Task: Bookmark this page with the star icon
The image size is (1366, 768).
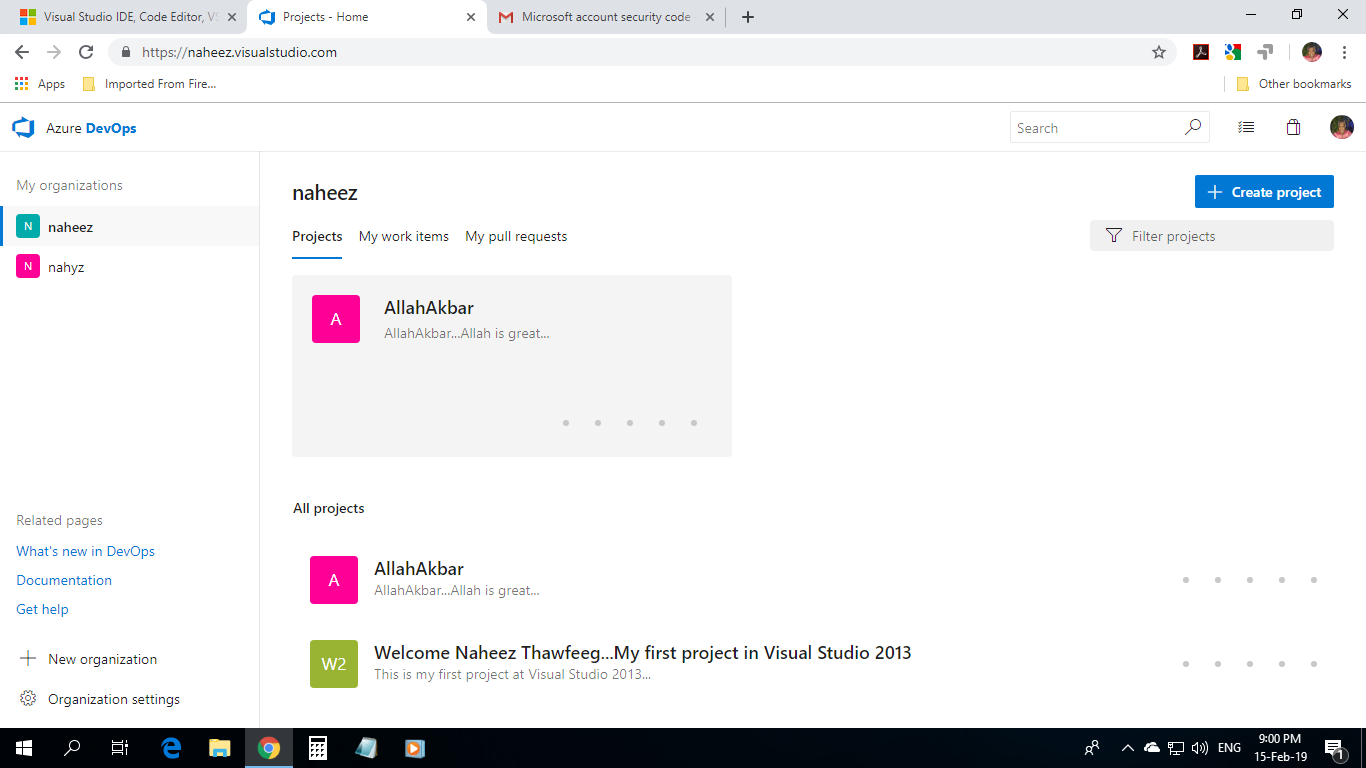Action: point(1159,52)
